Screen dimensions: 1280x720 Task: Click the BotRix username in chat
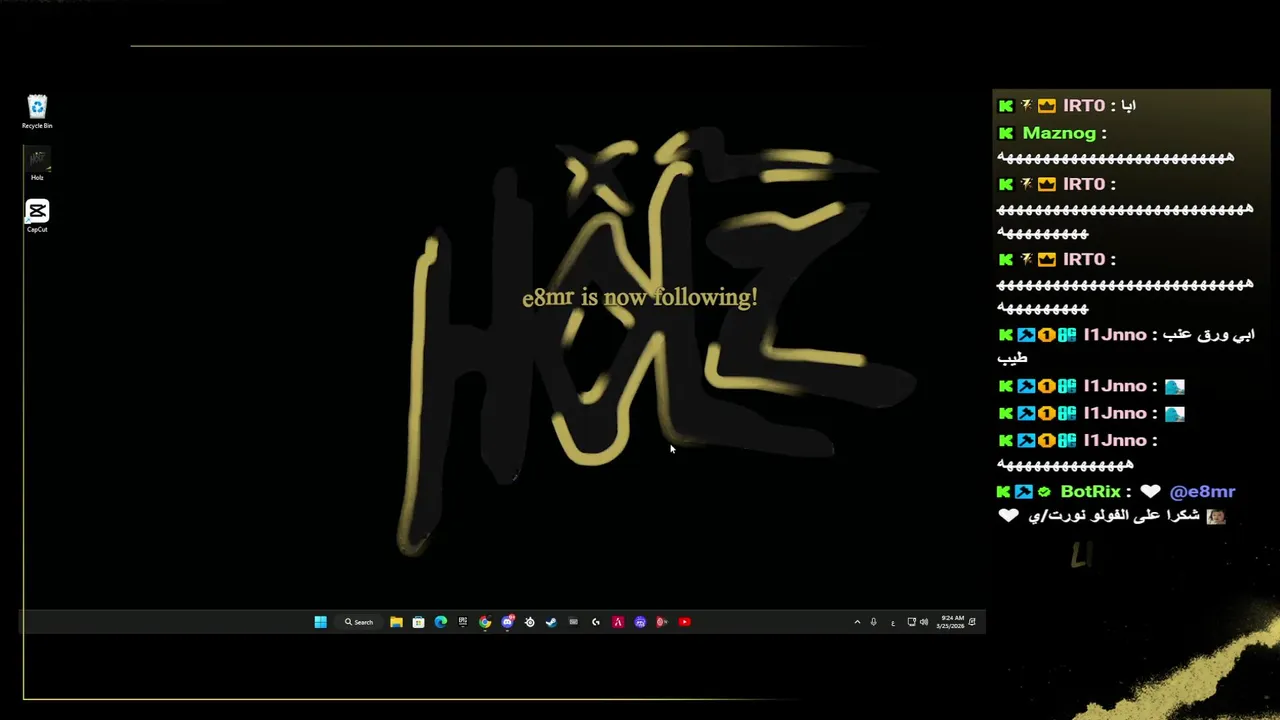click(x=1091, y=492)
